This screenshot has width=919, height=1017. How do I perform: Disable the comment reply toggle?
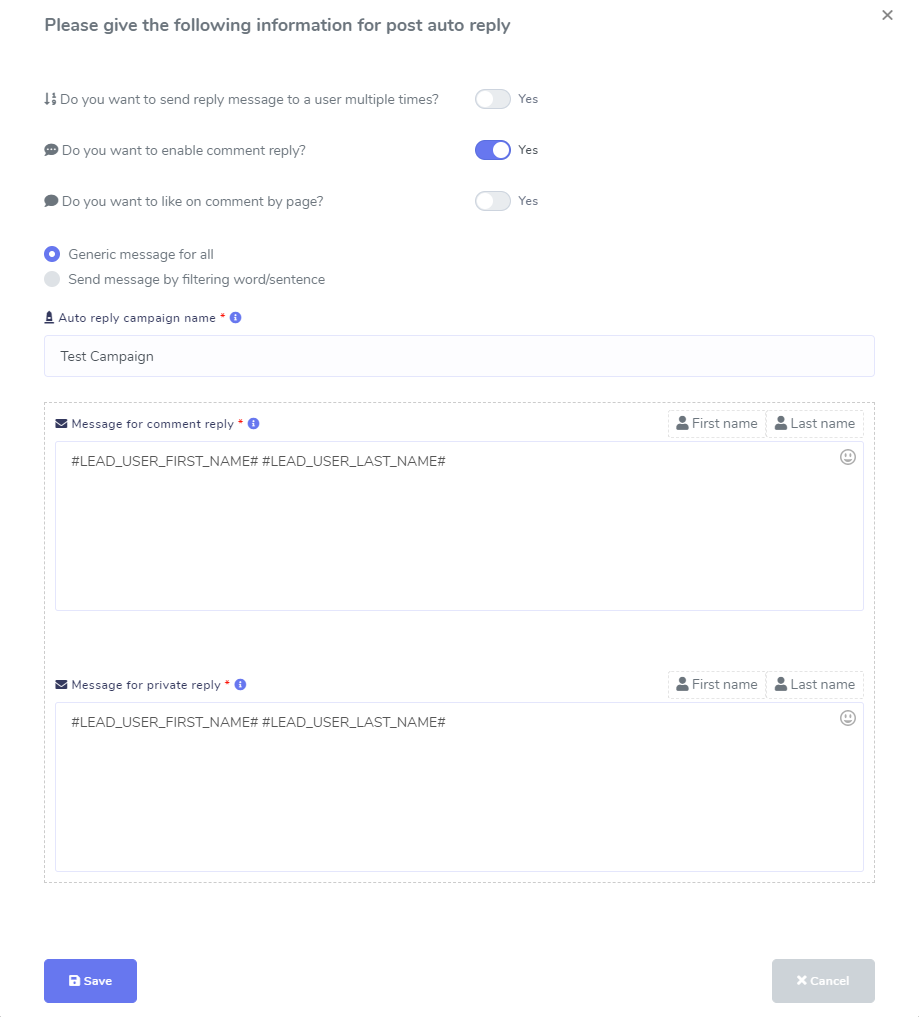point(492,149)
